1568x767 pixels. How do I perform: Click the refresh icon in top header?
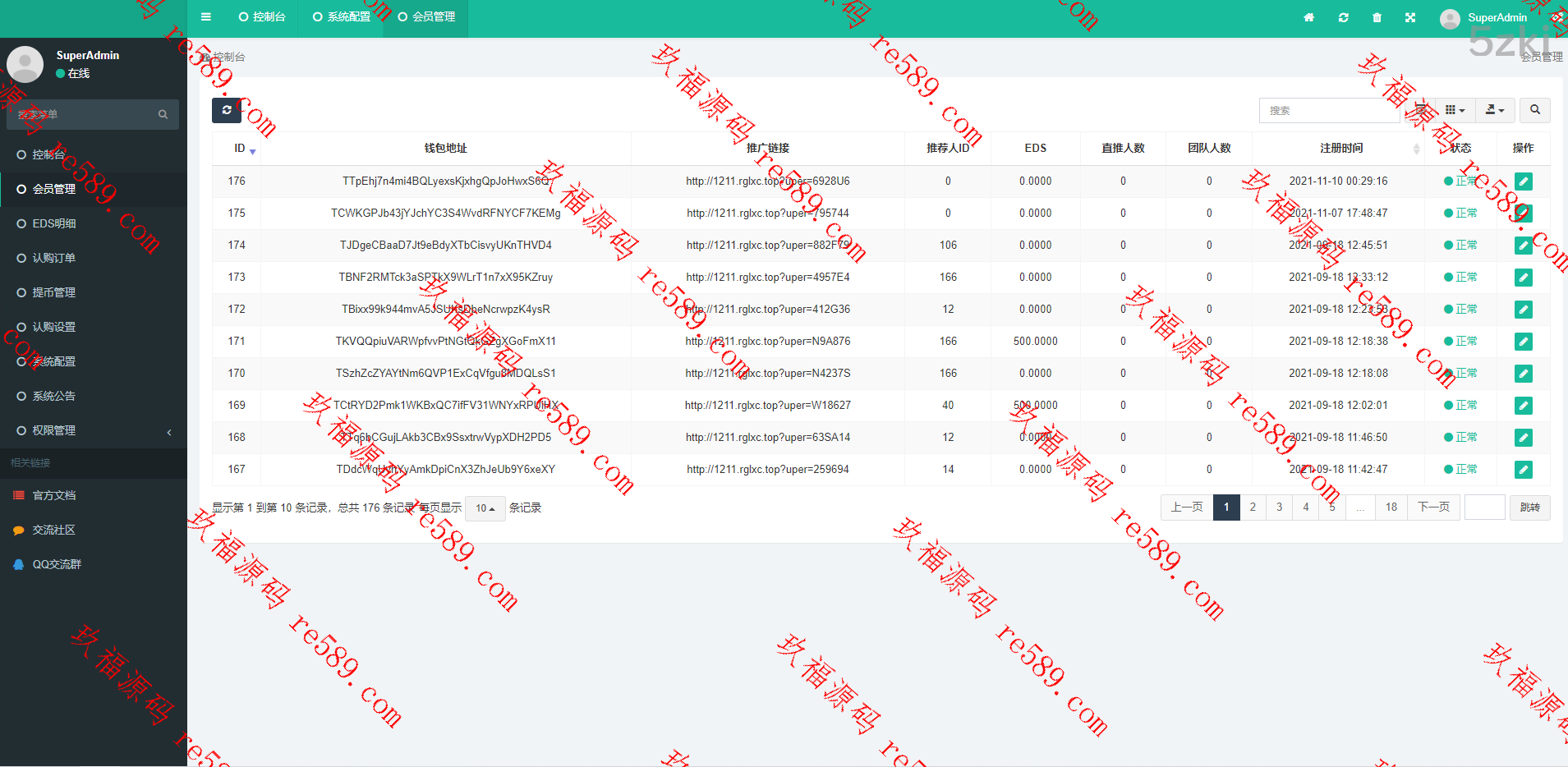(1343, 17)
